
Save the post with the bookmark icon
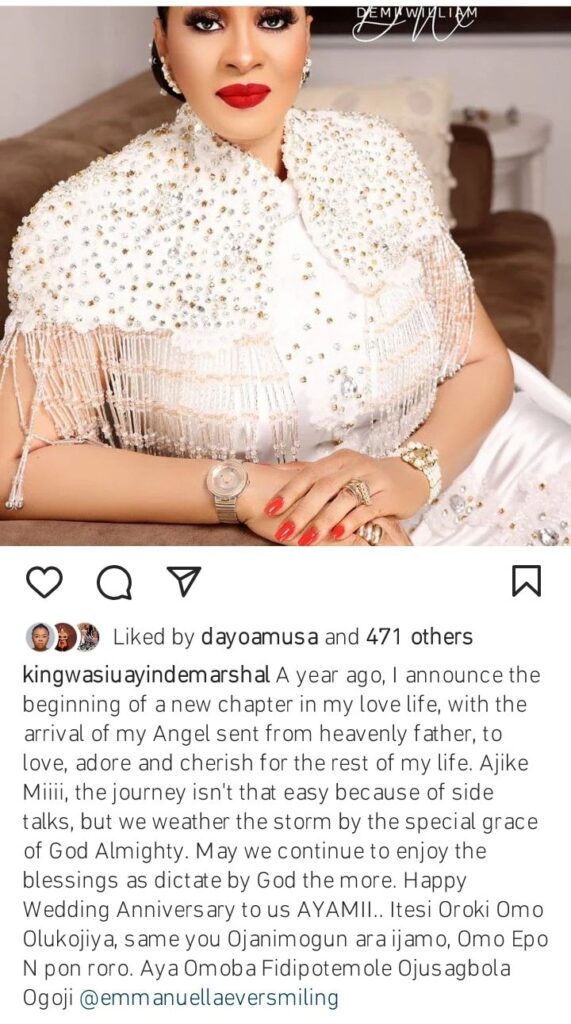pos(526,581)
